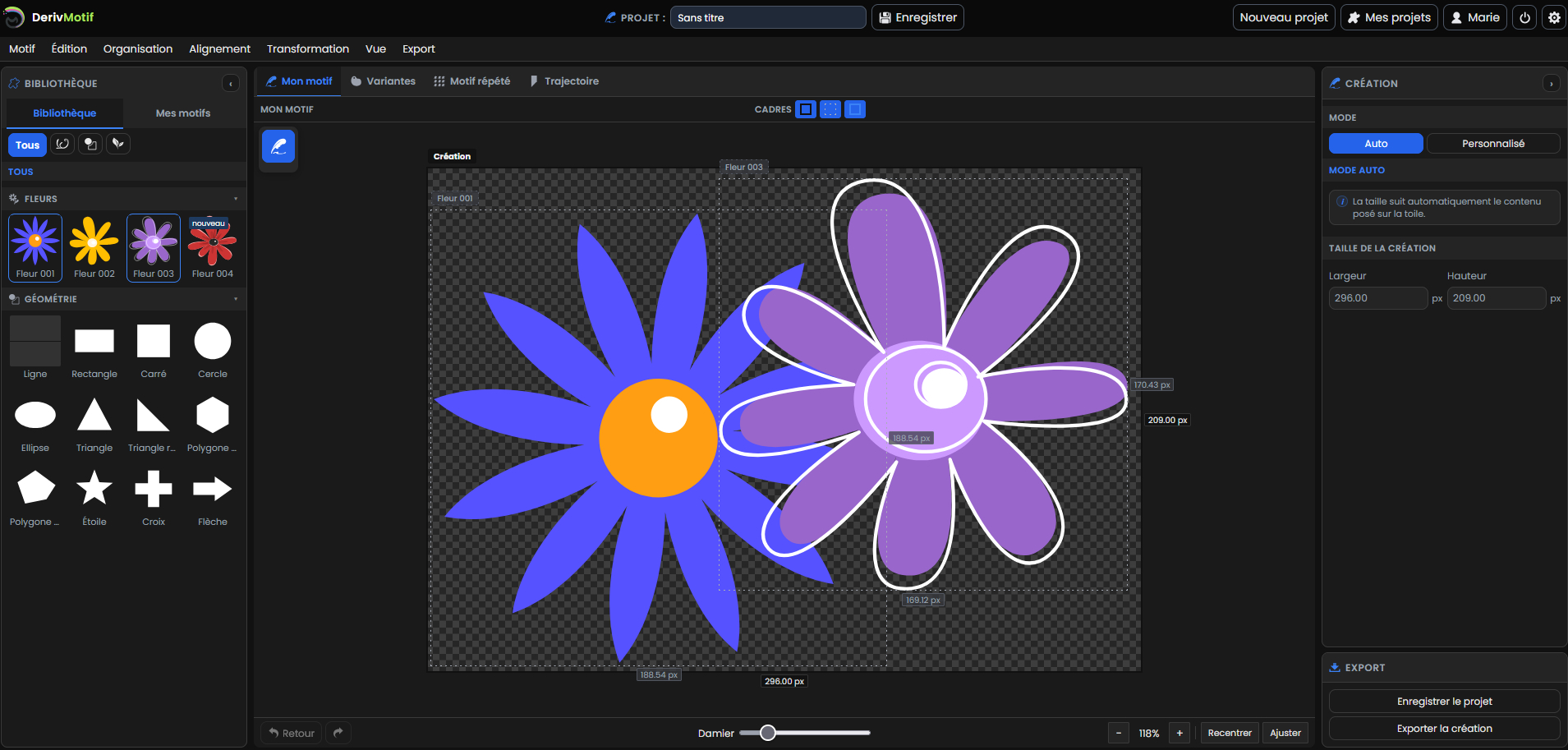Click the project title field
The image size is (1568, 750).
768,17
